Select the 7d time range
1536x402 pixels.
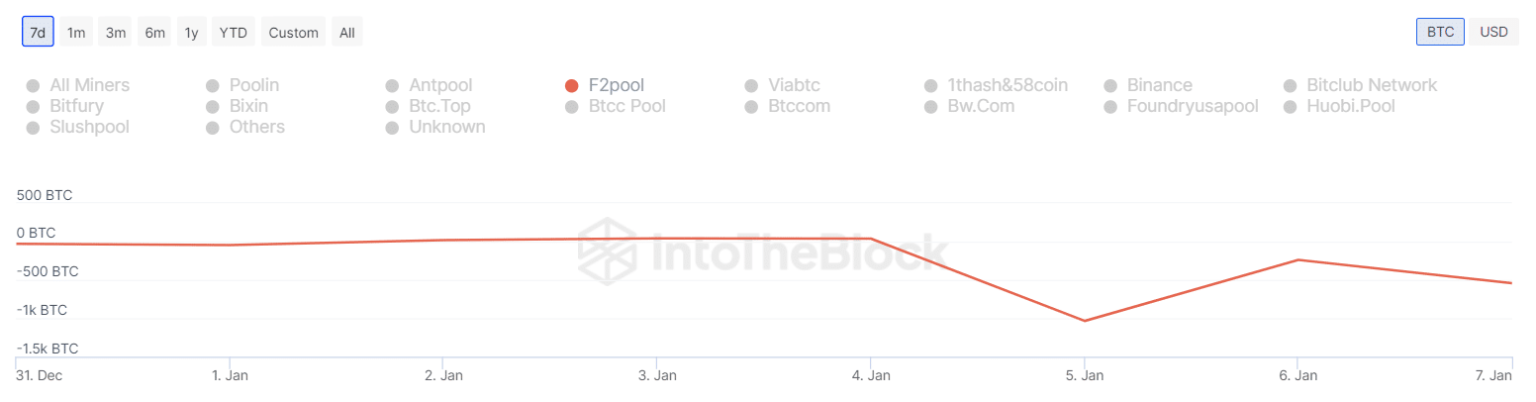coord(38,32)
